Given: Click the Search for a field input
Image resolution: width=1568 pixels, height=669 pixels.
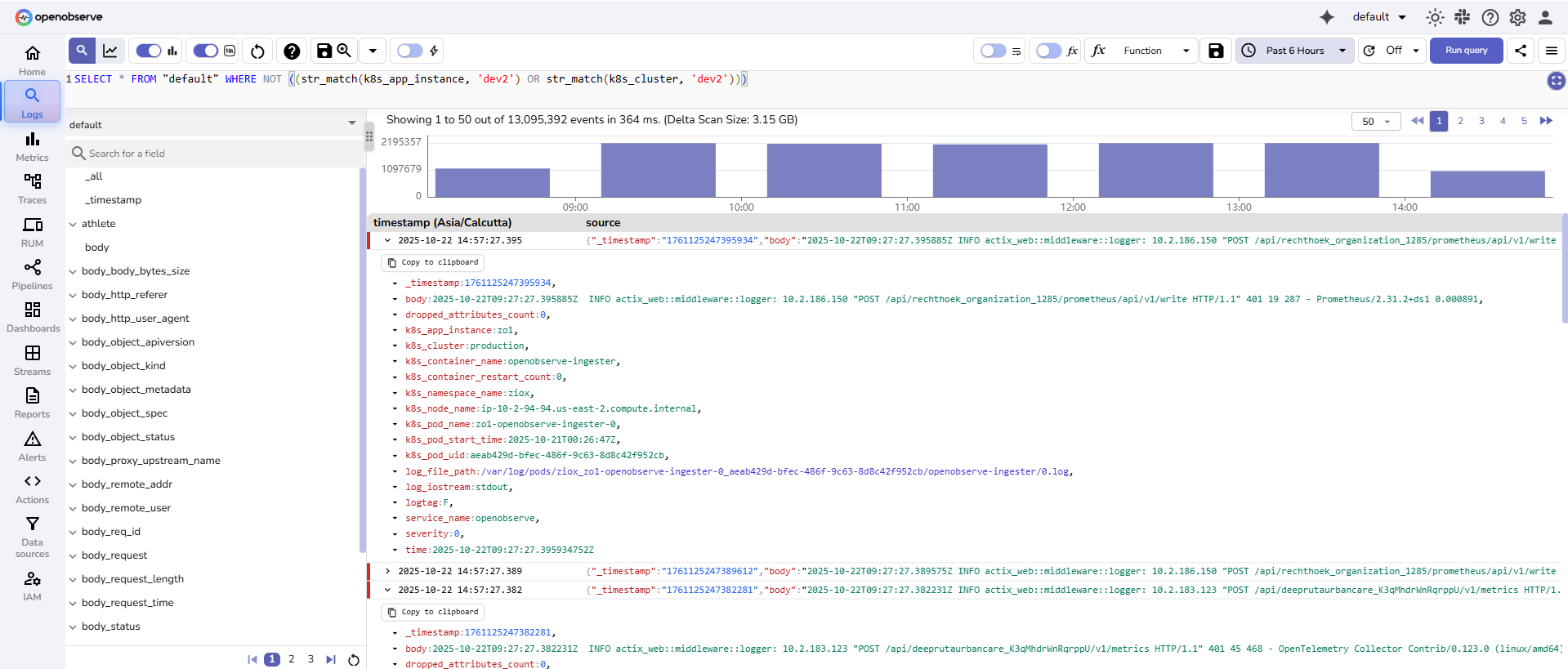Looking at the screenshot, I should (217, 154).
